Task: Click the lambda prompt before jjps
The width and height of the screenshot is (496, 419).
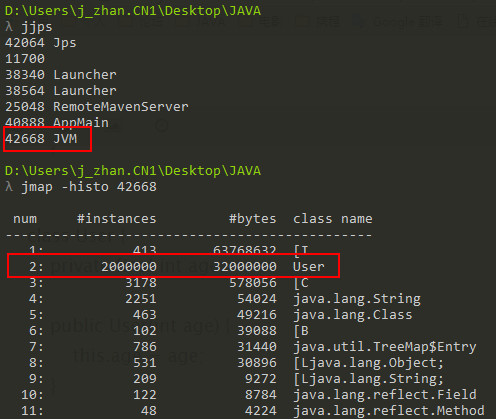Action: 9,27
